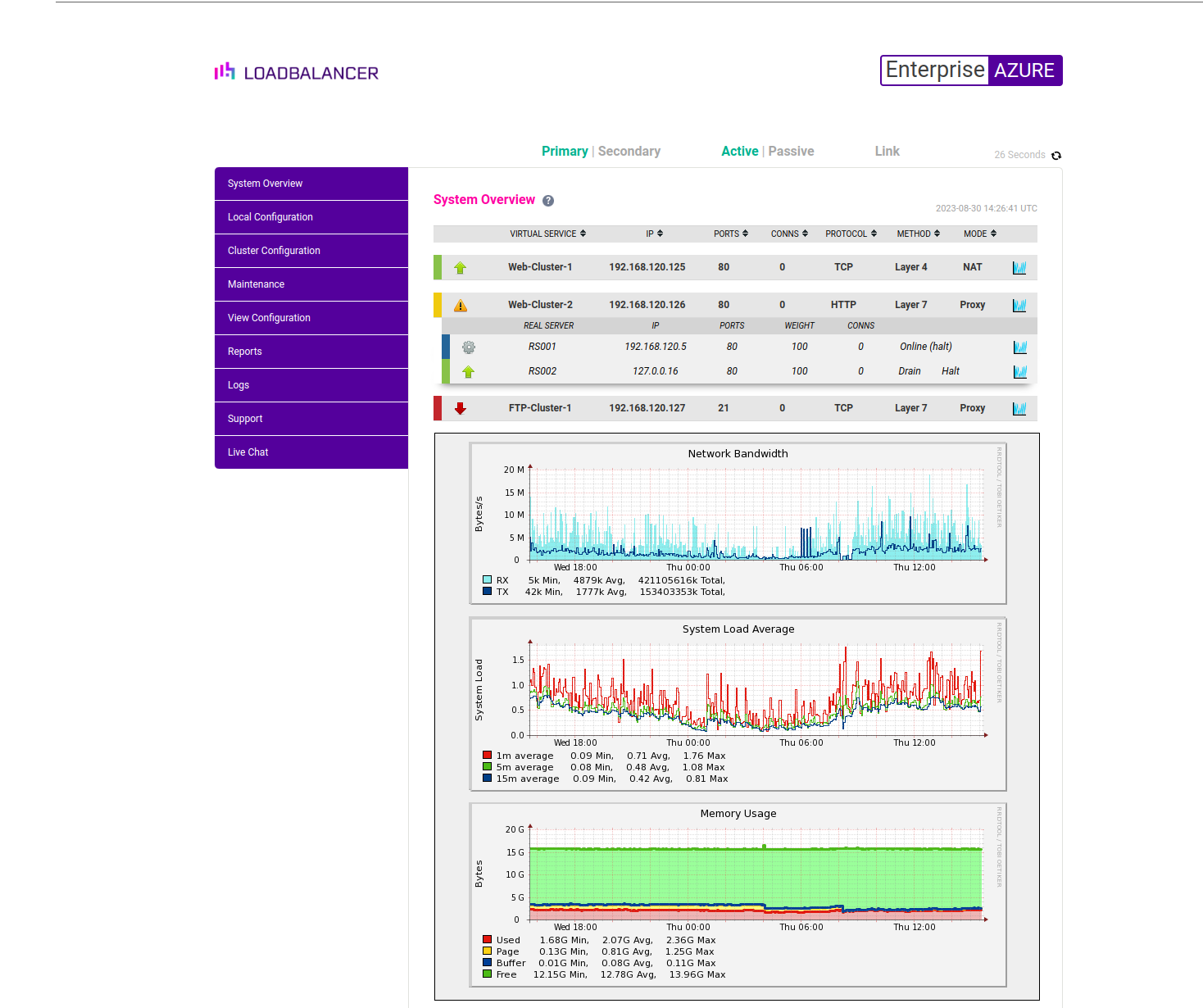Sort table by the CONNS column arrows
1203x1008 pixels.
pos(804,234)
